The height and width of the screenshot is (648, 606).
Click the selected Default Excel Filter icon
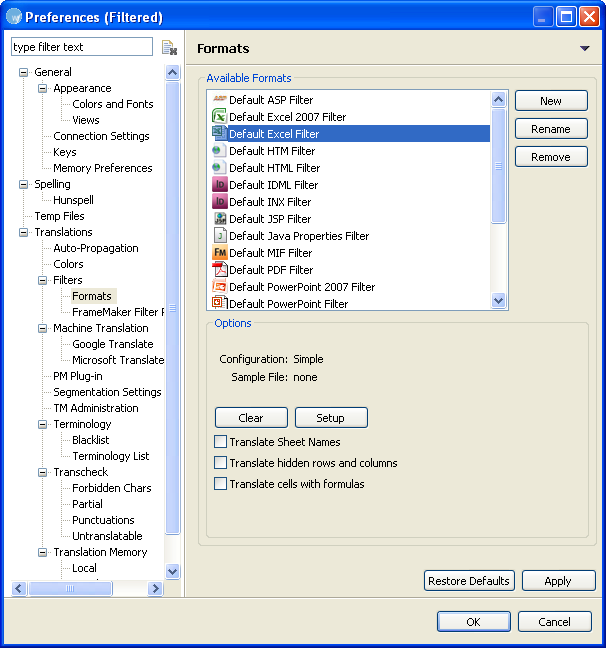click(x=219, y=133)
